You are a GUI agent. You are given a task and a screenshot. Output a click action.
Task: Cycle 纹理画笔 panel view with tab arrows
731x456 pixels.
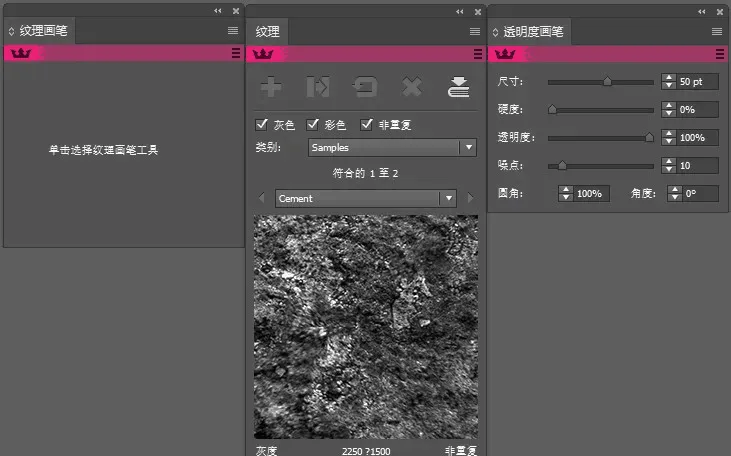click(x=12, y=31)
